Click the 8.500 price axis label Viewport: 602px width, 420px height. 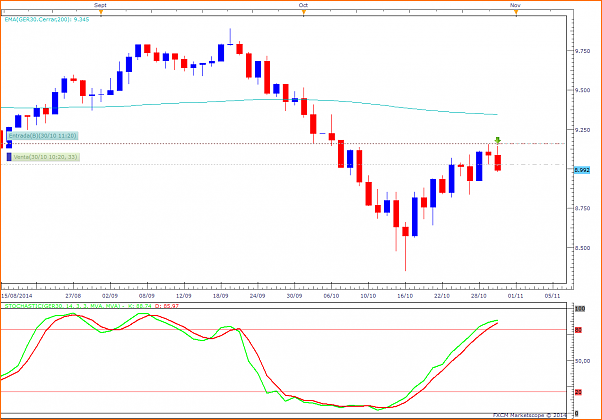coord(582,248)
